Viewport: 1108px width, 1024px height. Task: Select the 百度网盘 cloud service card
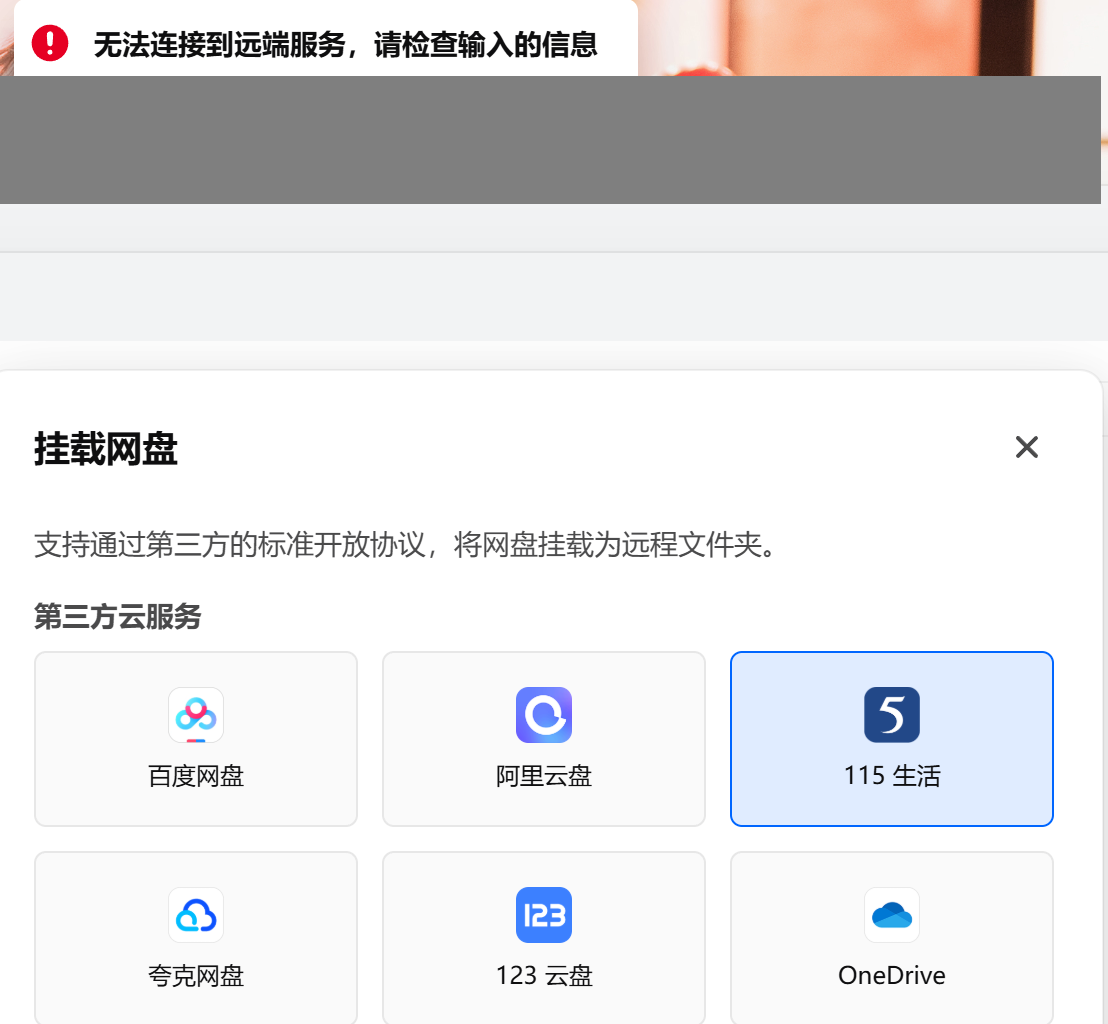196,738
